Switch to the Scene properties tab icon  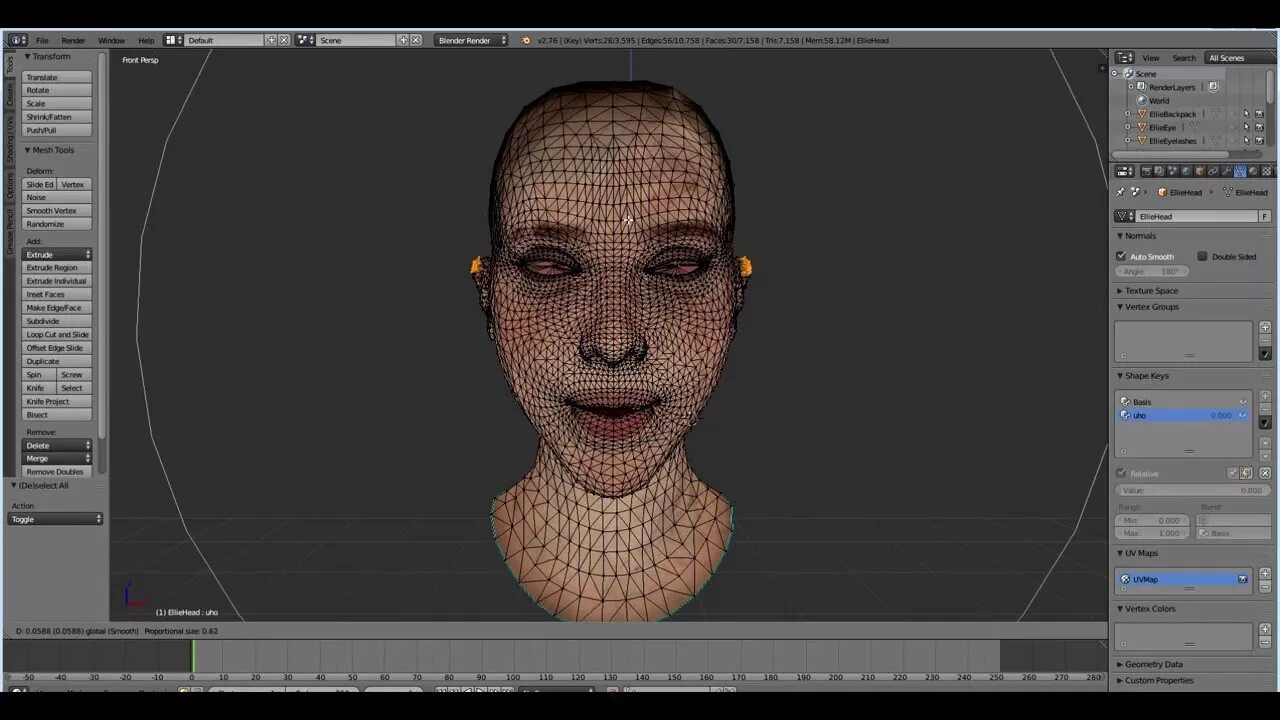point(1172,172)
